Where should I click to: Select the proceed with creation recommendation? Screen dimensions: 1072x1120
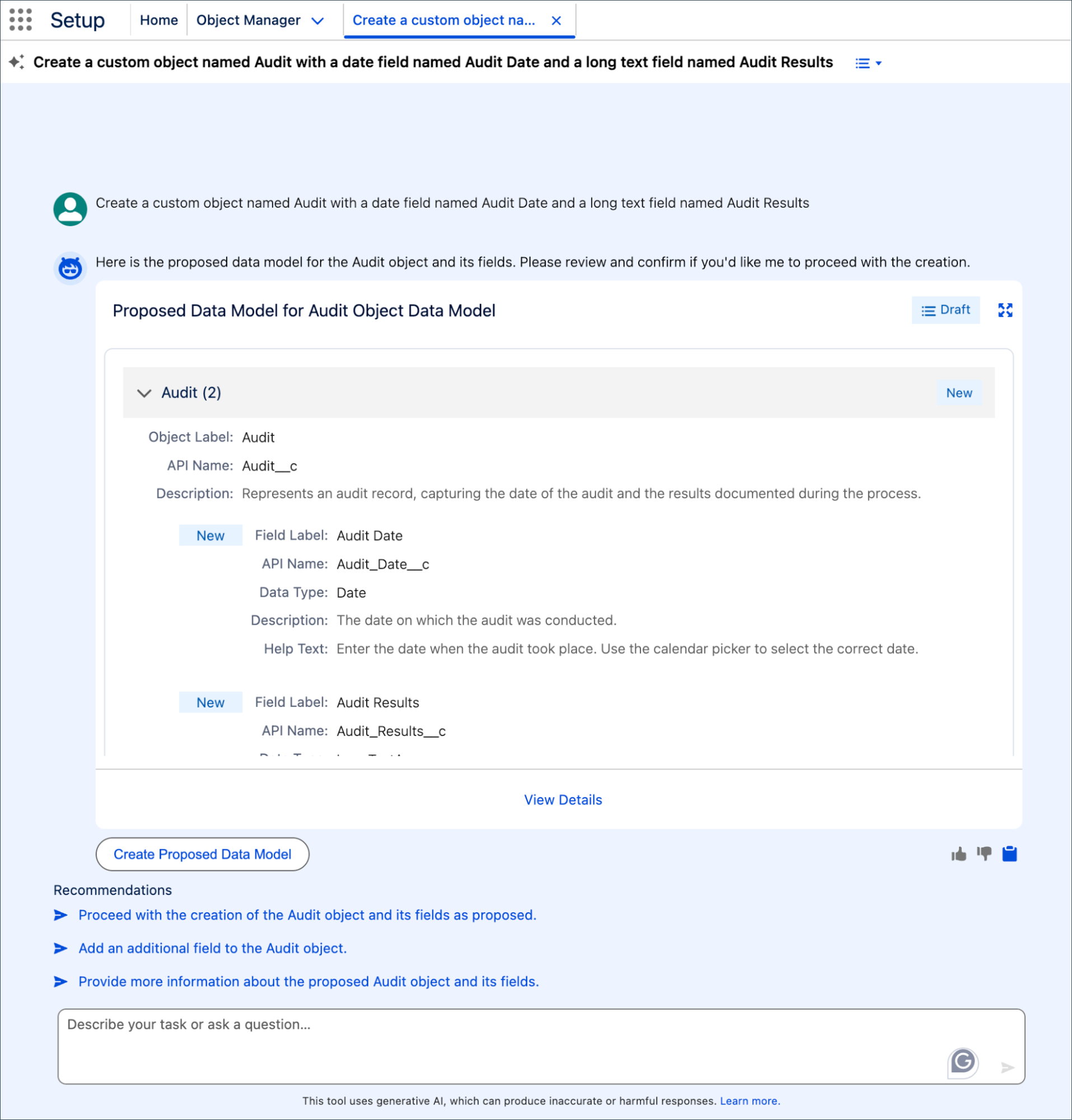point(307,915)
